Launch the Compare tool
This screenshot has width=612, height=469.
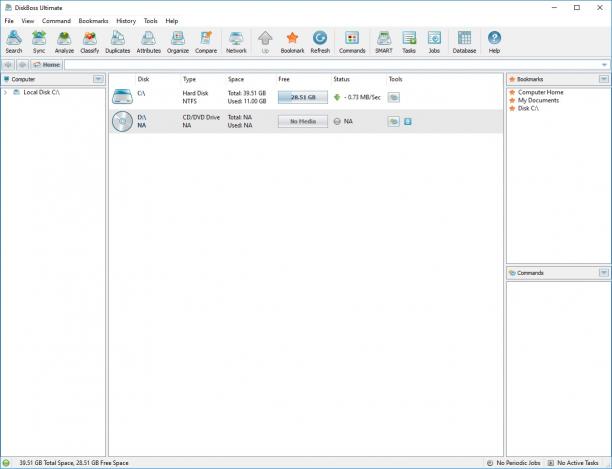(206, 42)
